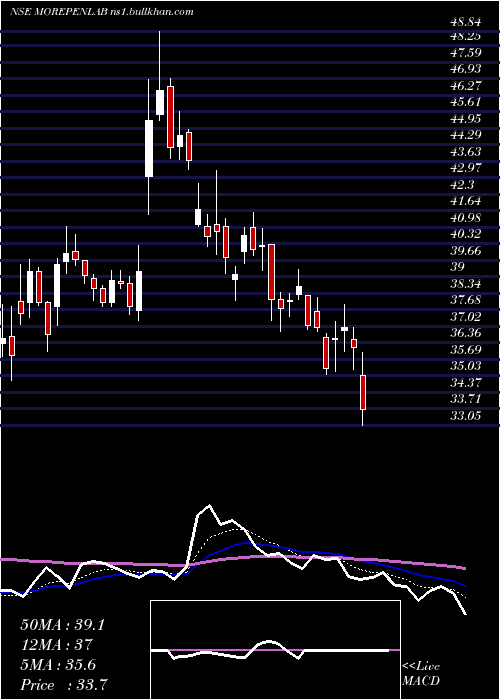Click inside the Live MACD inset chart
Screen dimensions: 500x700
[x=275, y=650]
